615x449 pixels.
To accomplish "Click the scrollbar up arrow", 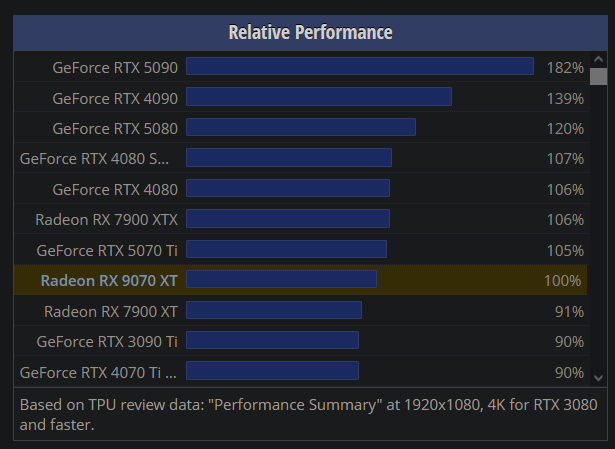I will click(x=598, y=59).
